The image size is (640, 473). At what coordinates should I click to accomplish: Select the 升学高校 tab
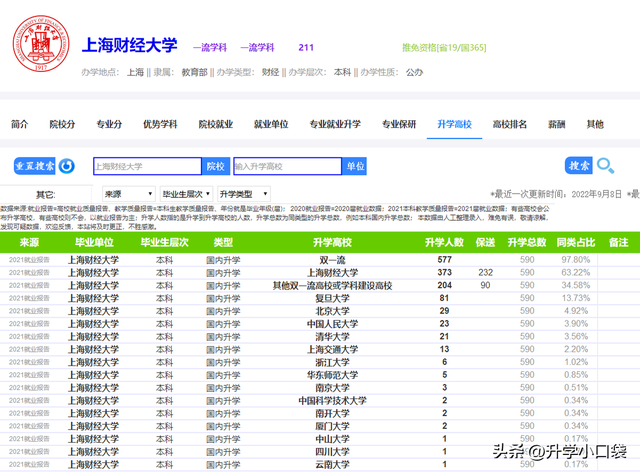pos(454,124)
